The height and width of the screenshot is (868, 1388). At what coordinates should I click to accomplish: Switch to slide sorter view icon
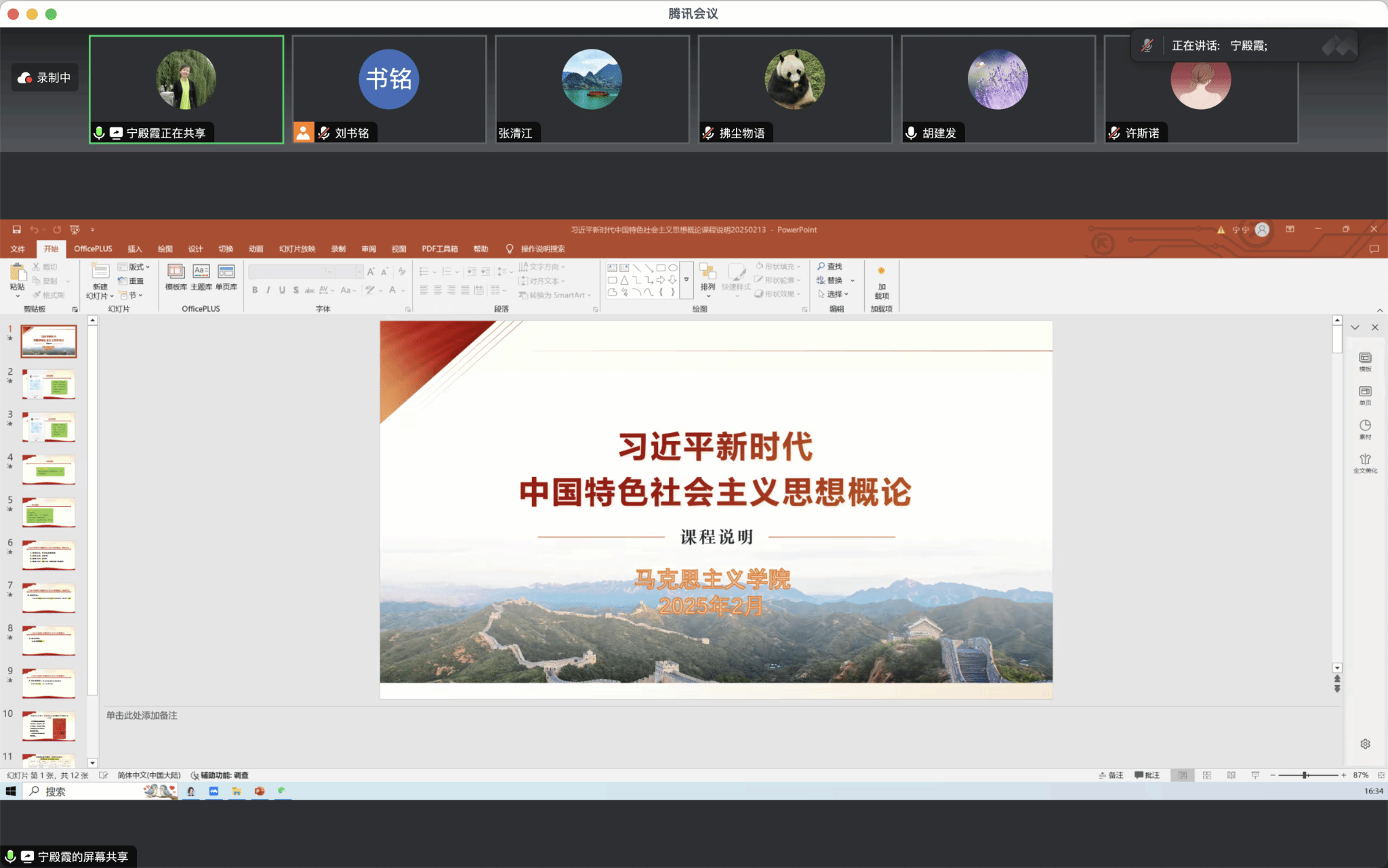pos(1207,775)
